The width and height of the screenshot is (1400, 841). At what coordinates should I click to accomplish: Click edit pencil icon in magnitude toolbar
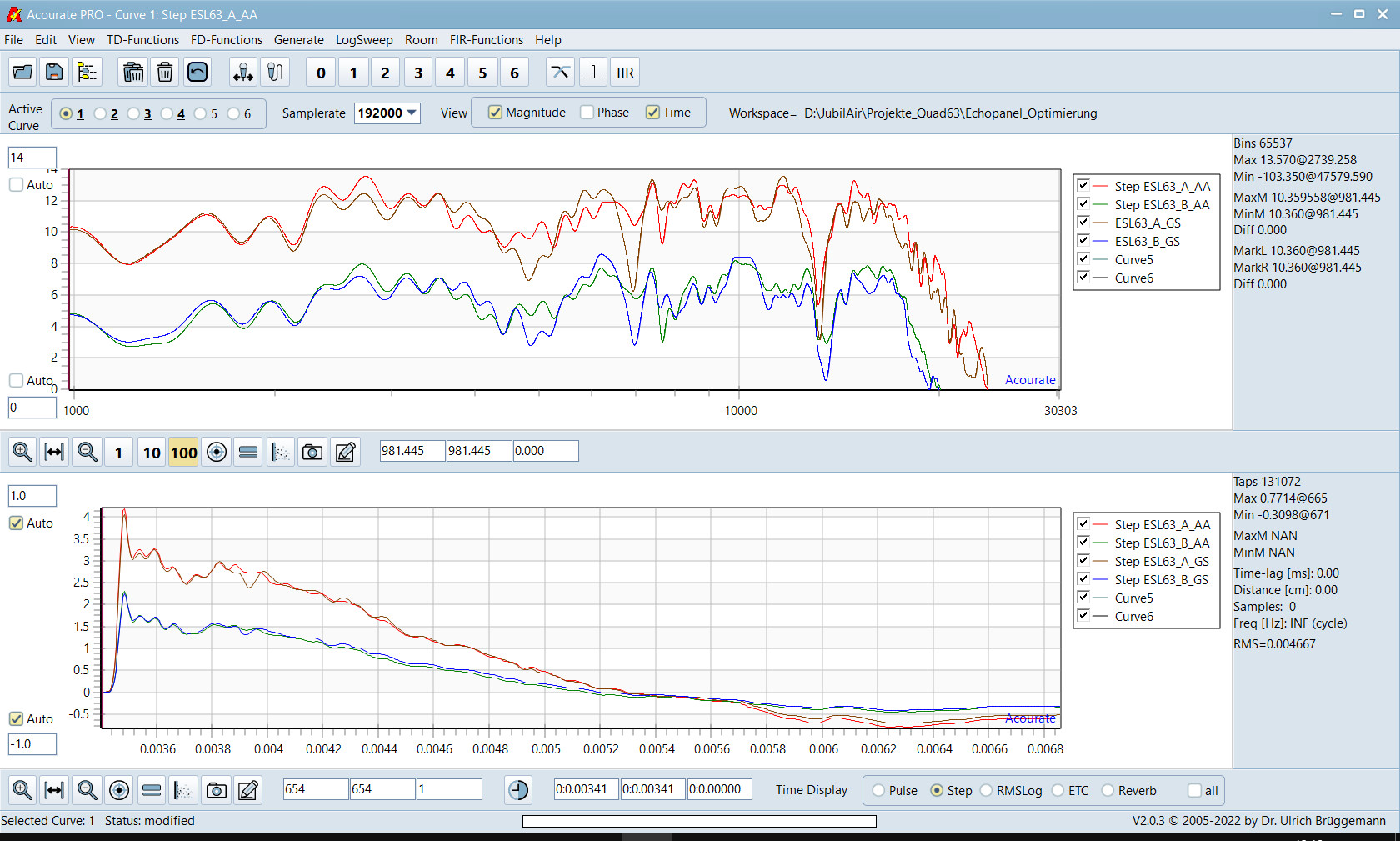pos(345,452)
